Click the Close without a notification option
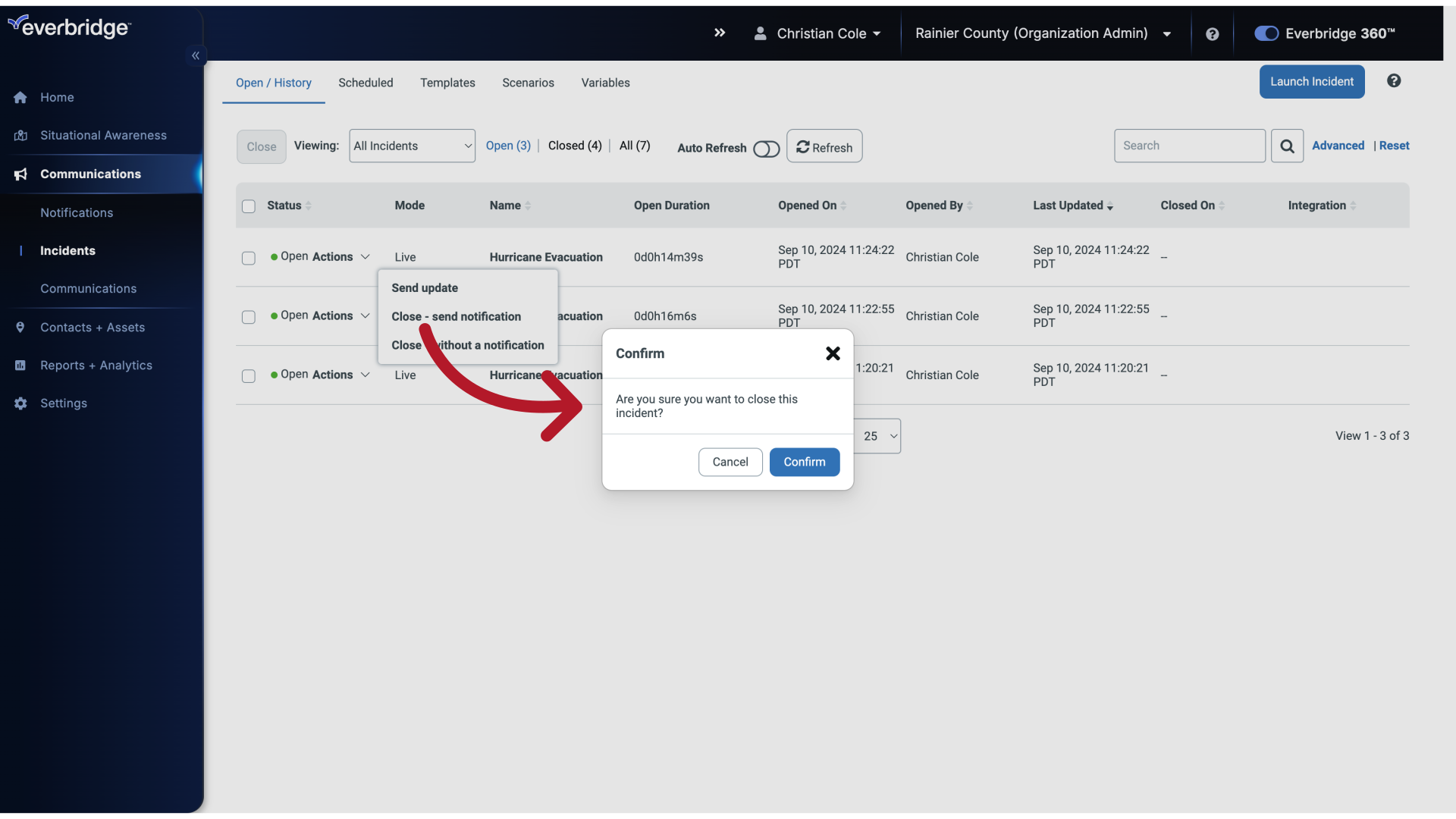 pos(467,345)
